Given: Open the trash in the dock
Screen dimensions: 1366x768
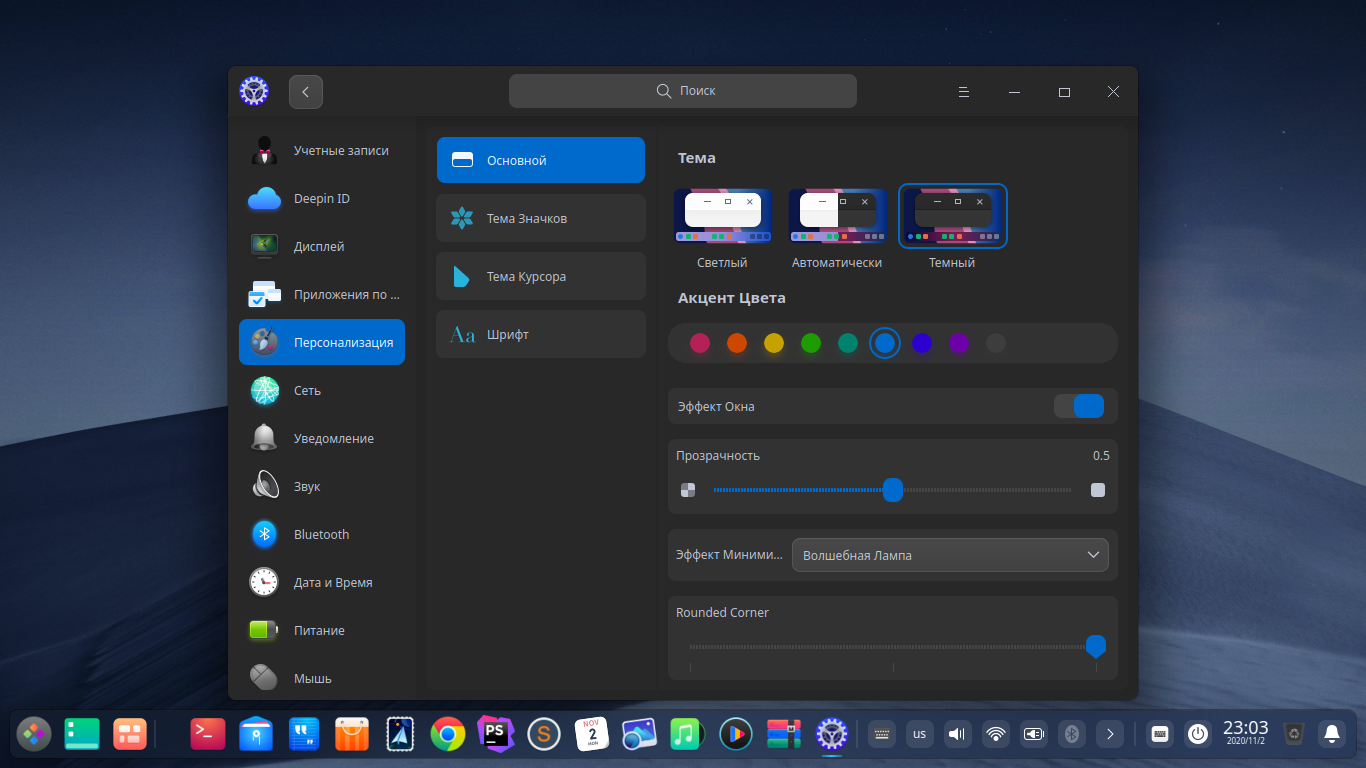Looking at the screenshot, I should 1294,734.
